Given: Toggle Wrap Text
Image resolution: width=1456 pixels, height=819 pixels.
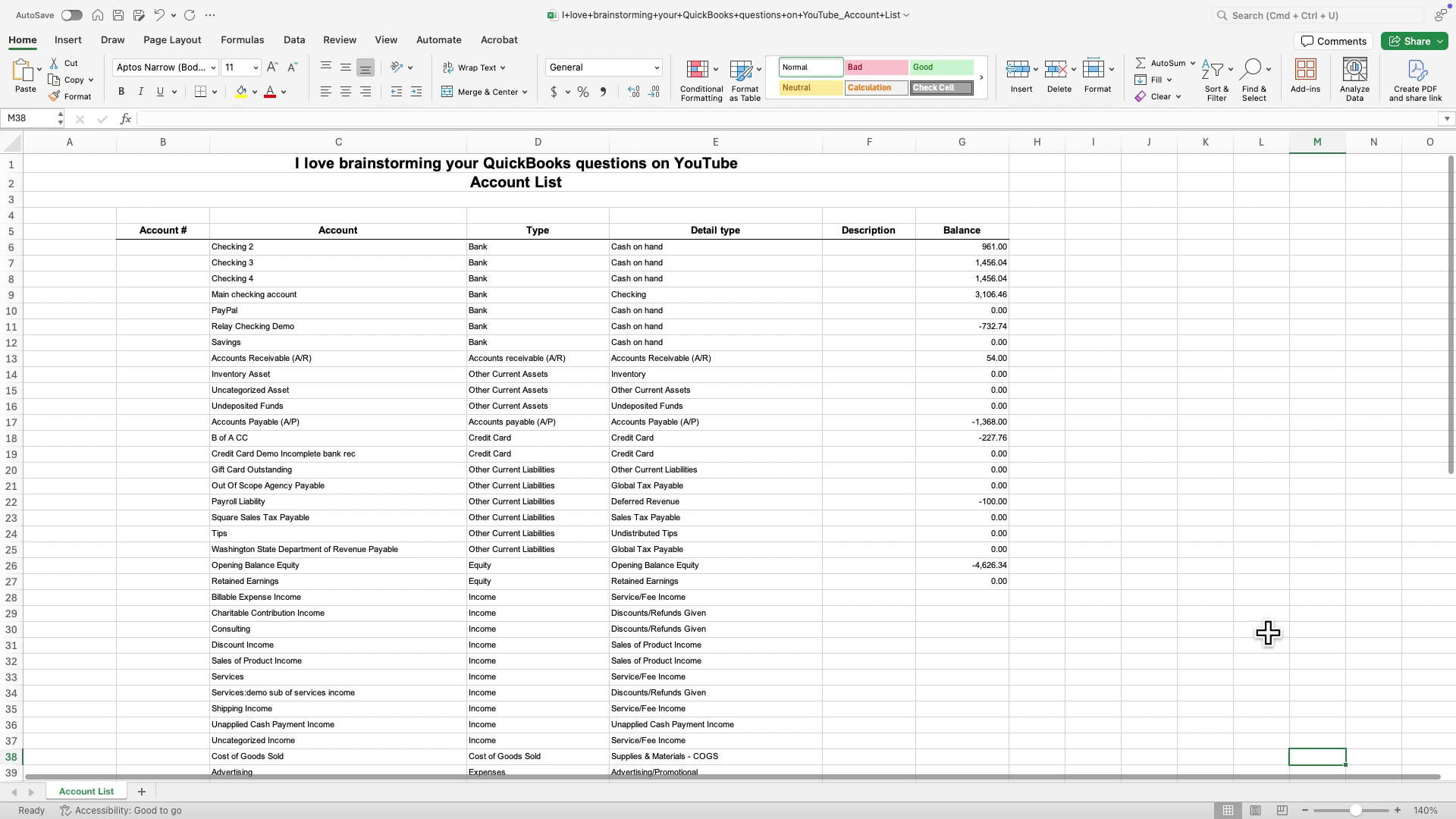Looking at the screenshot, I should pos(474,67).
